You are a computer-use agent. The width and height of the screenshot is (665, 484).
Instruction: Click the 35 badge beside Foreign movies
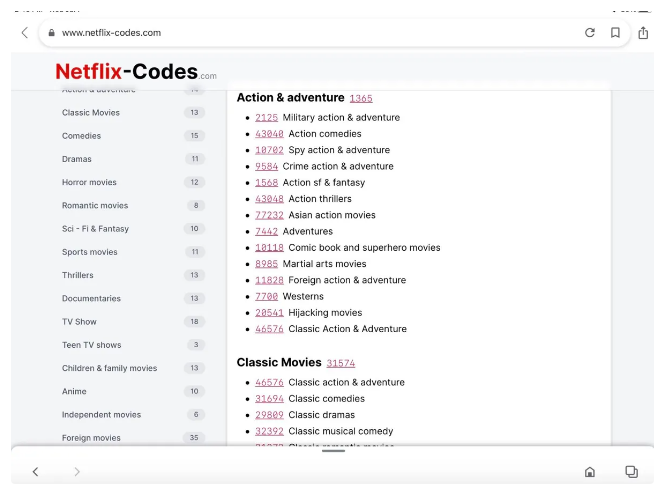[x=194, y=437]
